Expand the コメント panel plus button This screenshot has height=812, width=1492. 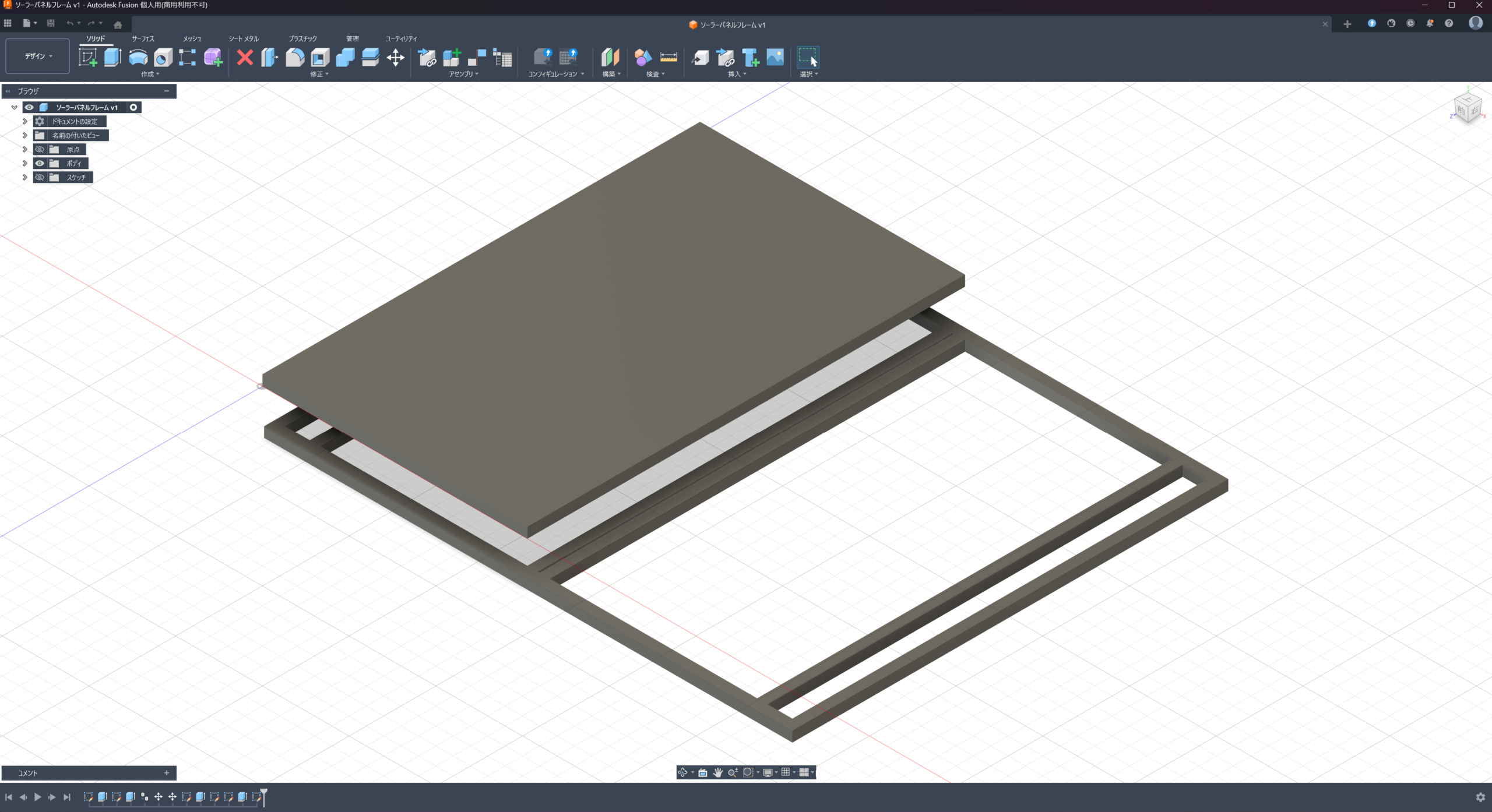(x=167, y=773)
